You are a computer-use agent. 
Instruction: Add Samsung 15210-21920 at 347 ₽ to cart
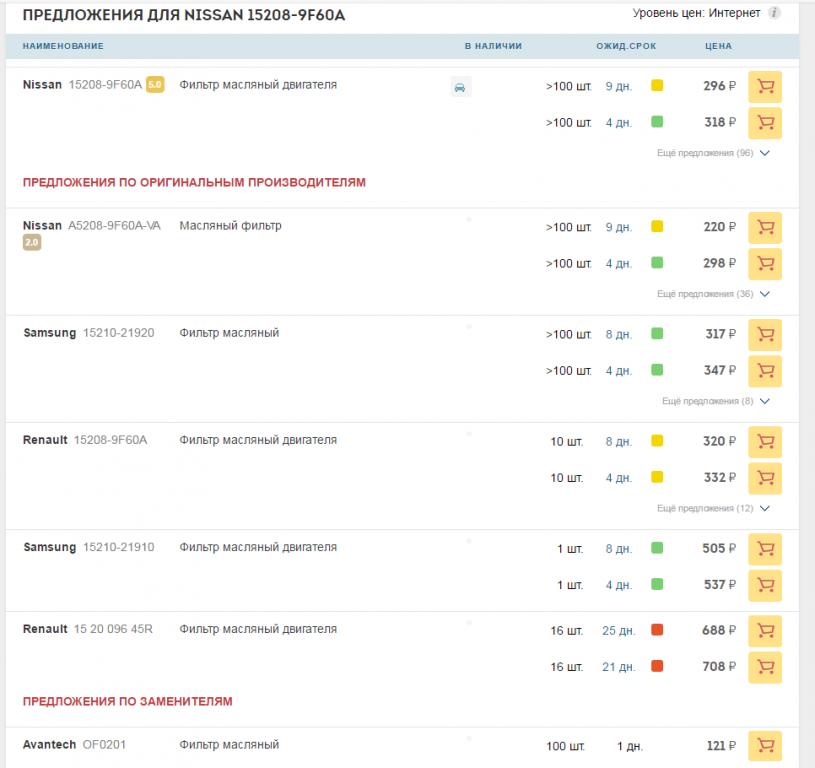[x=765, y=371]
